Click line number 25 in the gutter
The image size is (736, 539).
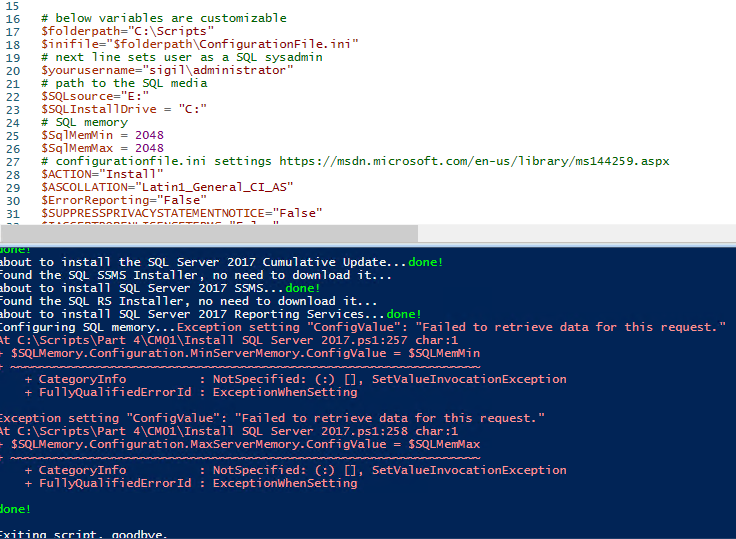13,136
